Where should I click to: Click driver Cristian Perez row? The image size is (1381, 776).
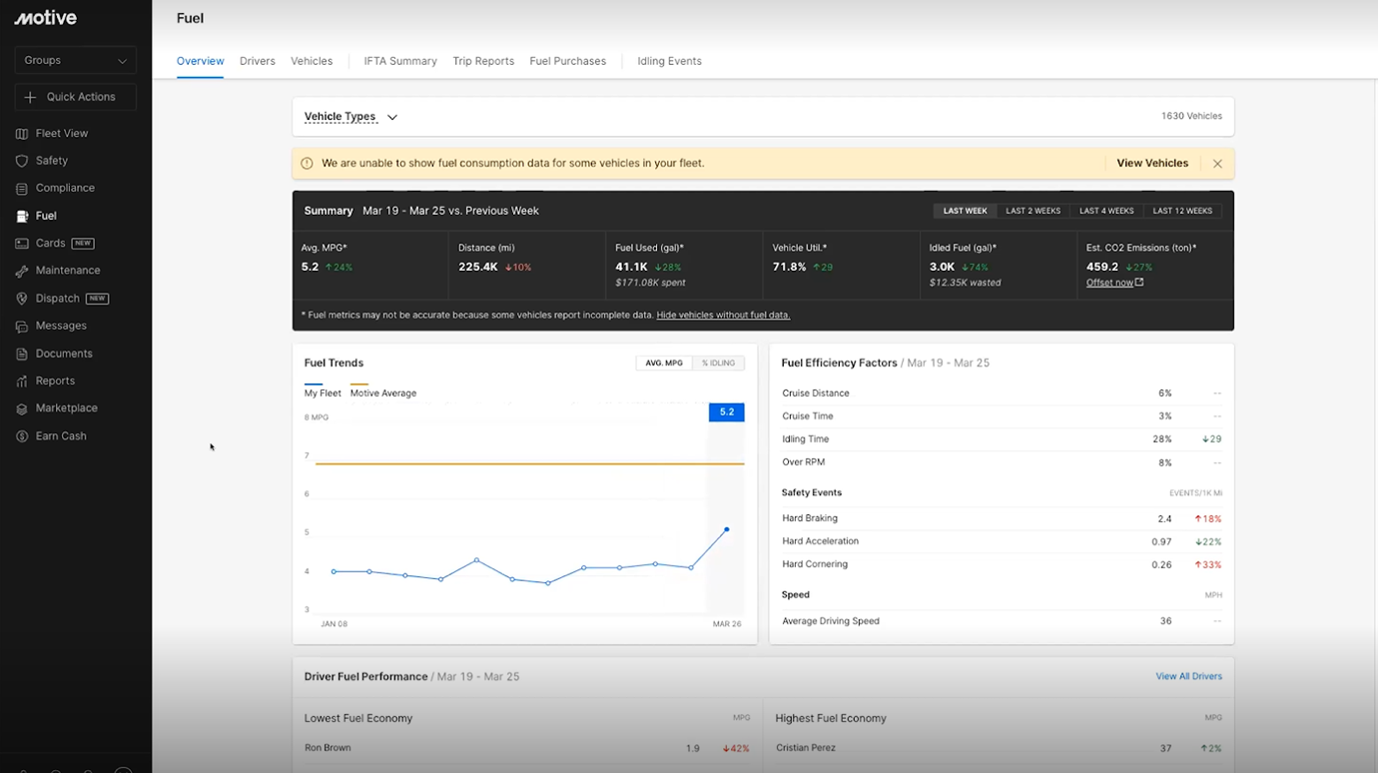[x=999, y=749]
